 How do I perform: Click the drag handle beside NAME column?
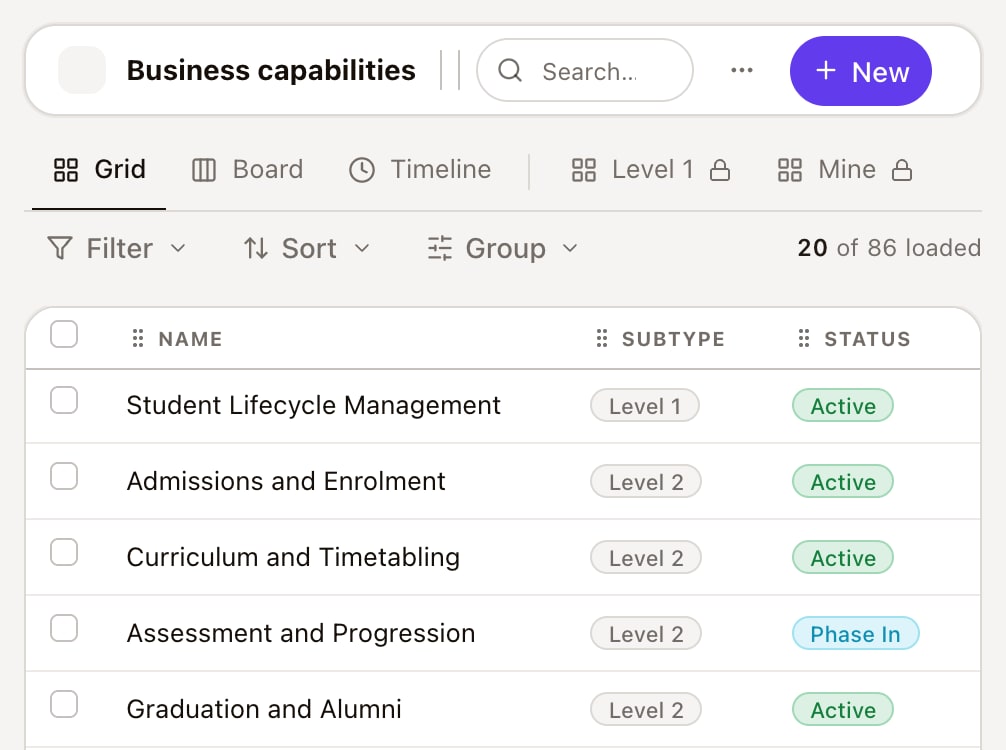tap(138, 338)
